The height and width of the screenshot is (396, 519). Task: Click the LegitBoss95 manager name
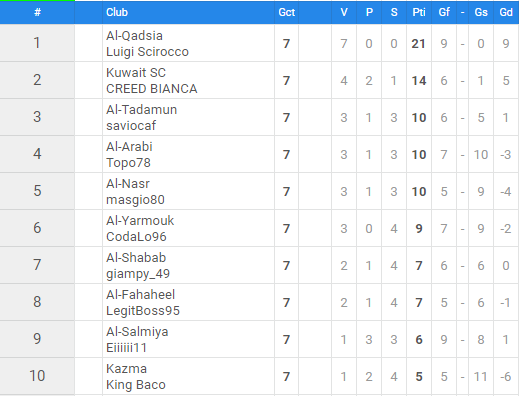(143, 311)
